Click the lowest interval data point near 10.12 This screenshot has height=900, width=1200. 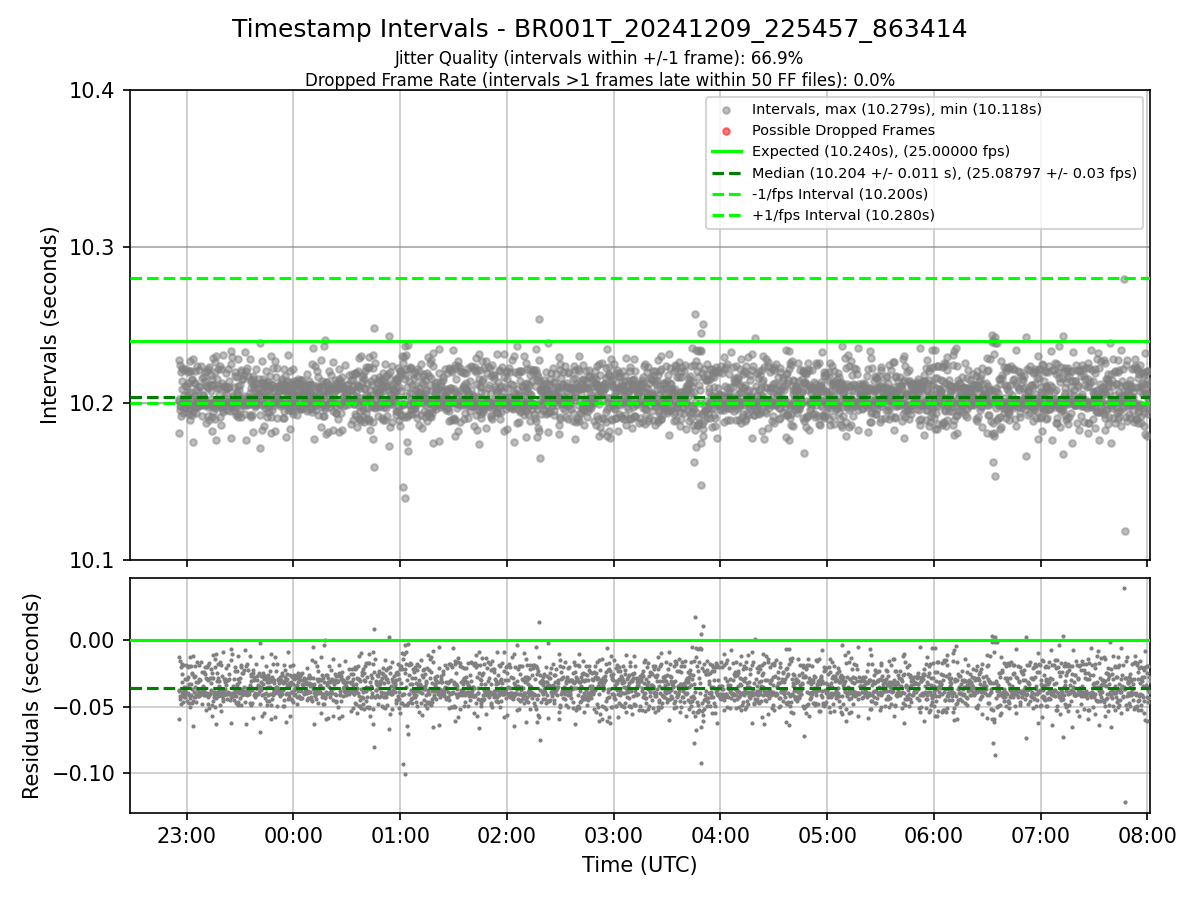pyautogui.click(x=1125, y=531)
